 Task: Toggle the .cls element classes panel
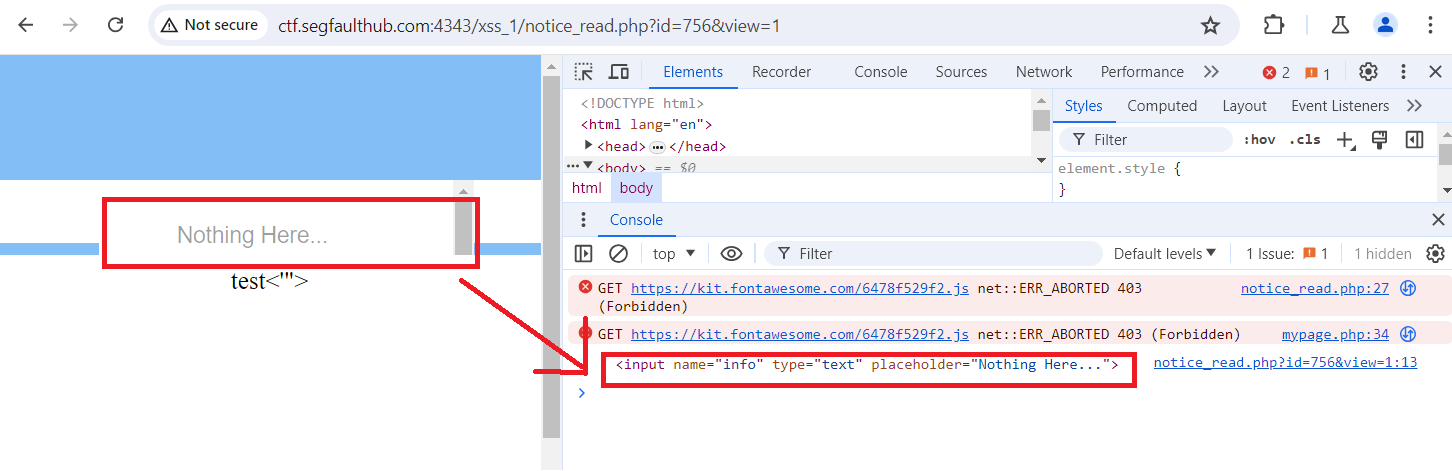click(1304, 140)
